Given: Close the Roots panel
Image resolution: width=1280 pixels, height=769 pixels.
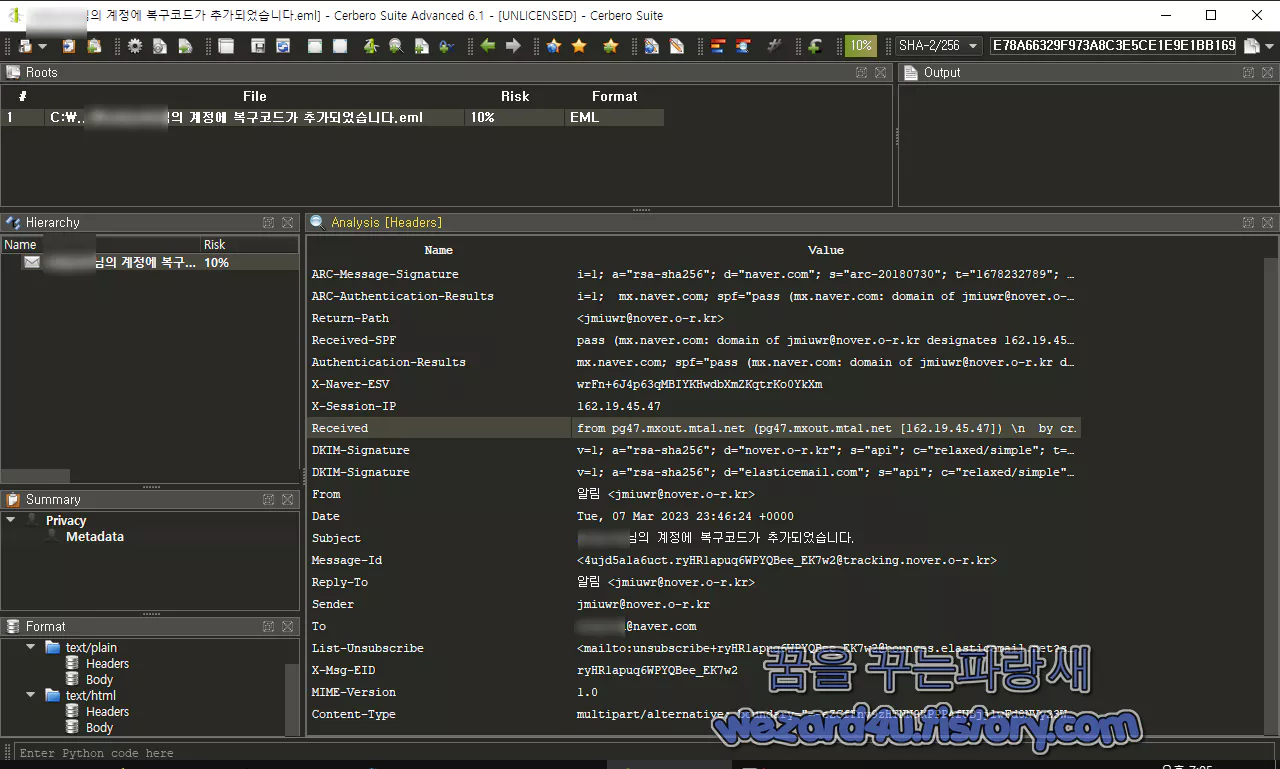Looking at the screenshot, I should point(880,72).
